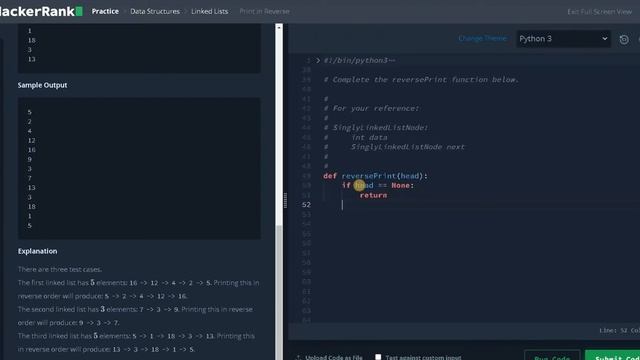Image resolution: width=640 pixels, height=360 pixels.
Task: Click 'There are three test cases.' text
Action: pyautogui.click(x=60, y=269)
